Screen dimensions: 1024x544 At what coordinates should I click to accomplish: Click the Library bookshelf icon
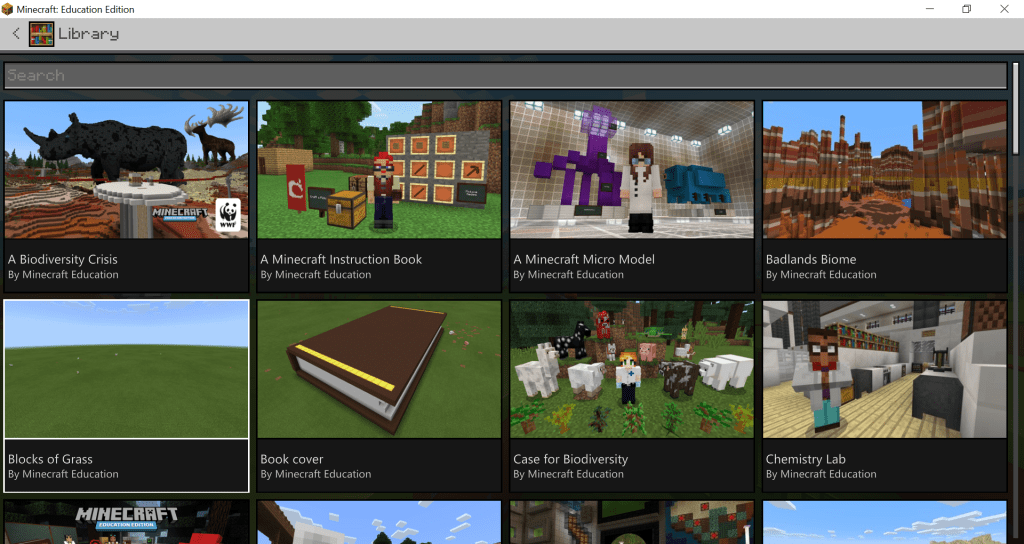(41, 34)
